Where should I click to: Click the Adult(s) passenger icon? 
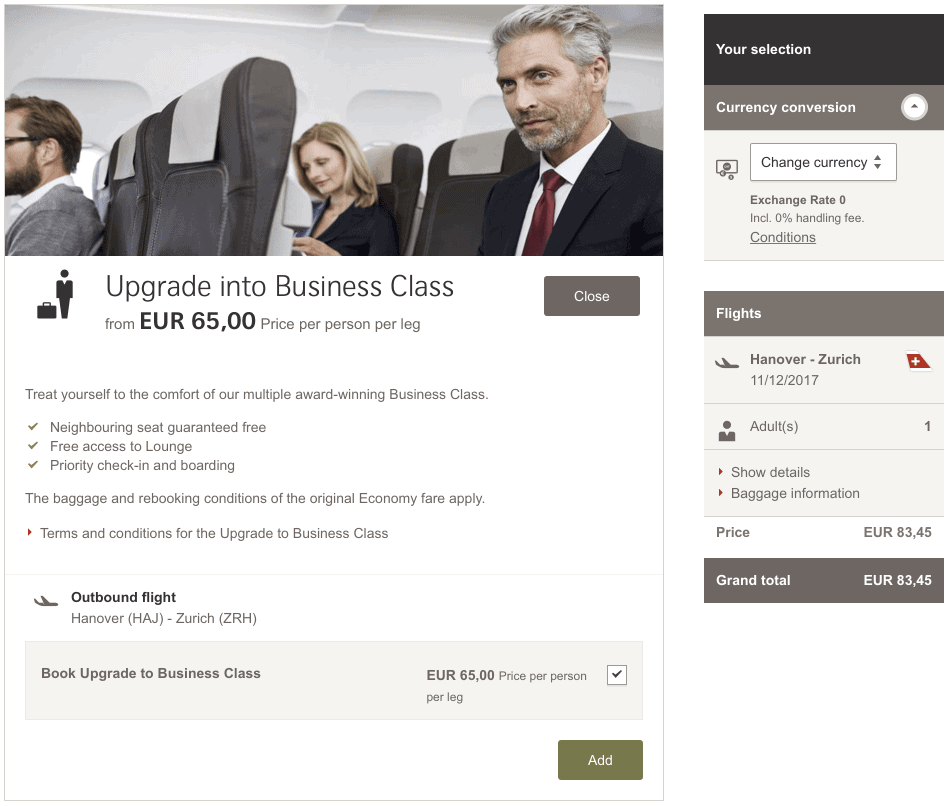(x=727, y=430)
